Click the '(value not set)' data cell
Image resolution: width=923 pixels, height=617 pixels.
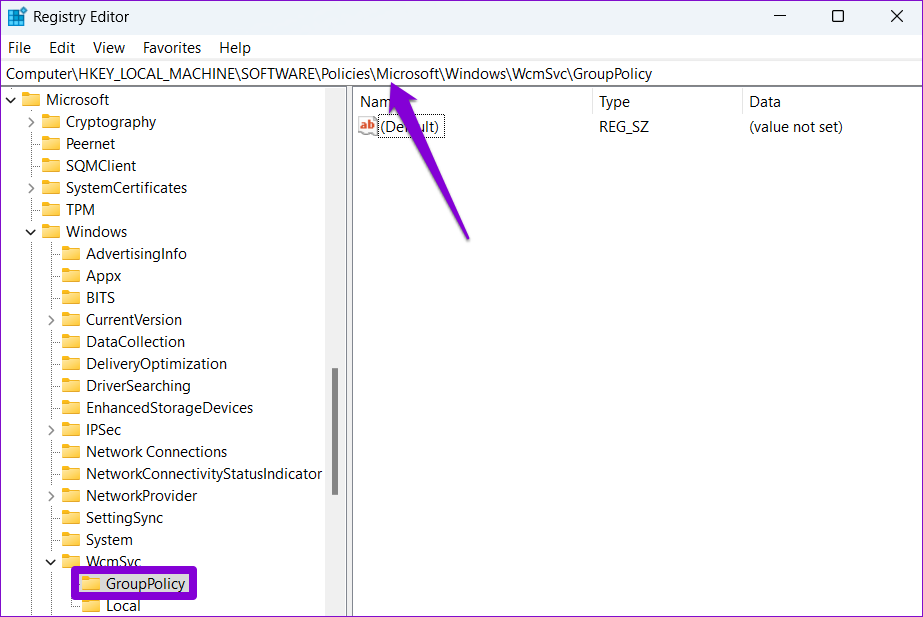796,127
